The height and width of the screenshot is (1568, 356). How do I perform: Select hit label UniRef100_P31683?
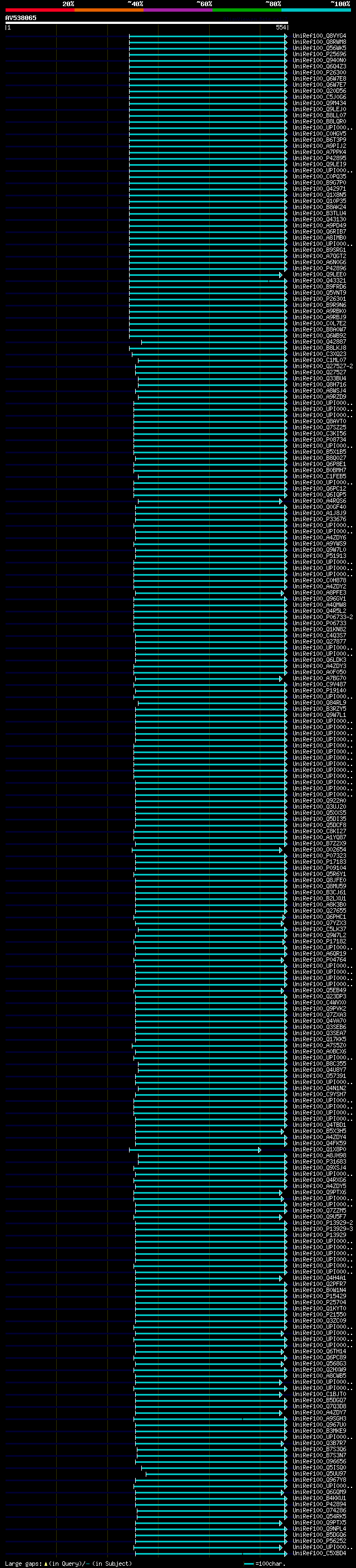click(x=319, y=1161)
